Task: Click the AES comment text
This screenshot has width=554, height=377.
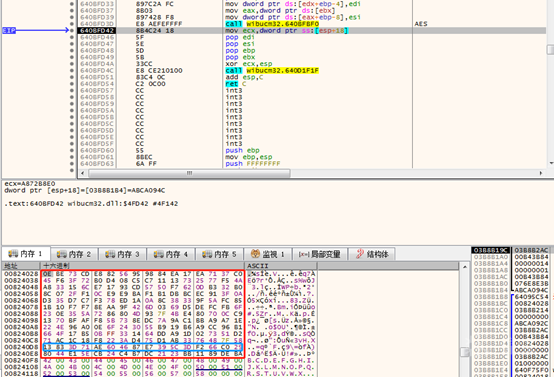Action: click(x=421, y=24)
